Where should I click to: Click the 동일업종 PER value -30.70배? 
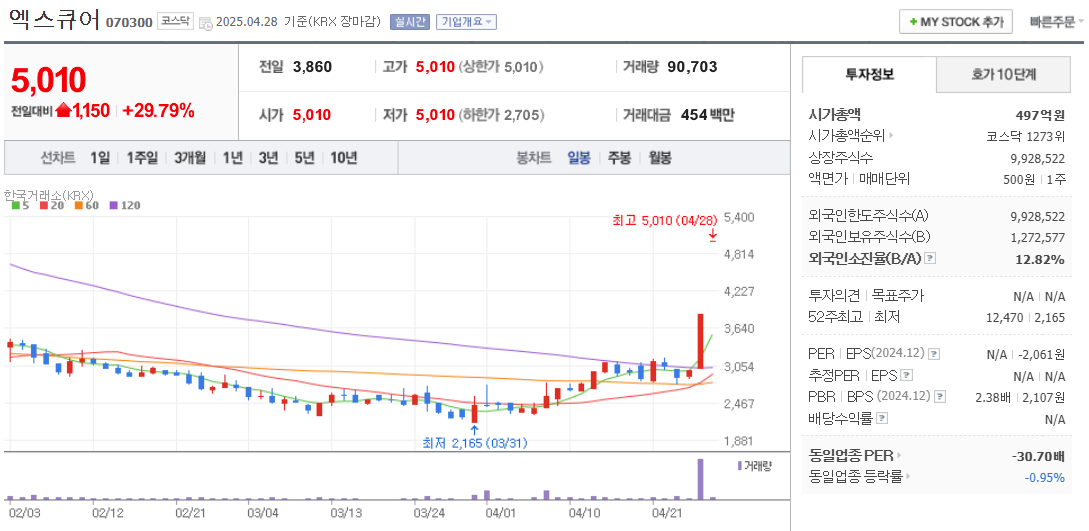(1038, 457)
